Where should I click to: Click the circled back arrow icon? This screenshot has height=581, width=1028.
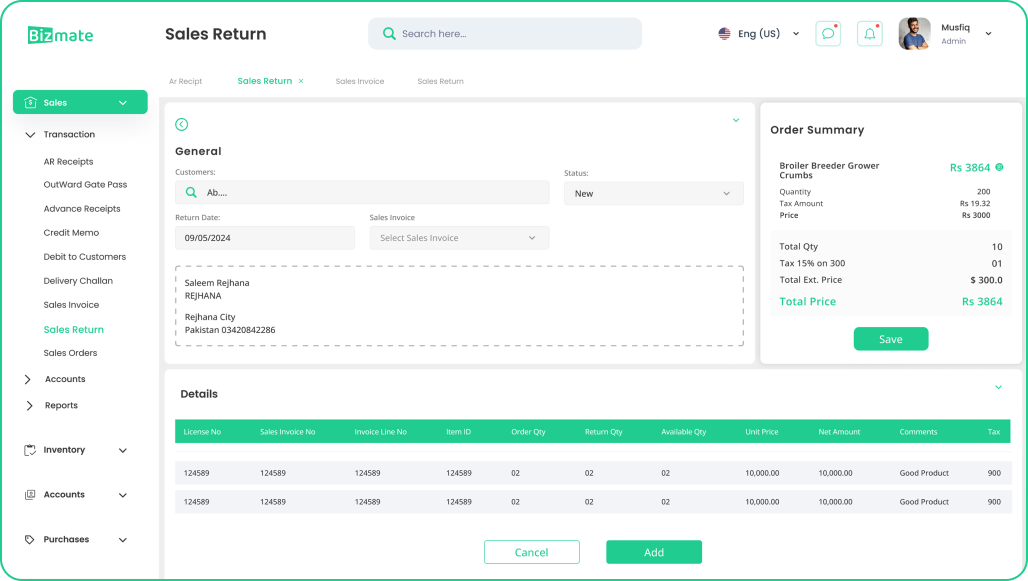pos(181,124)
